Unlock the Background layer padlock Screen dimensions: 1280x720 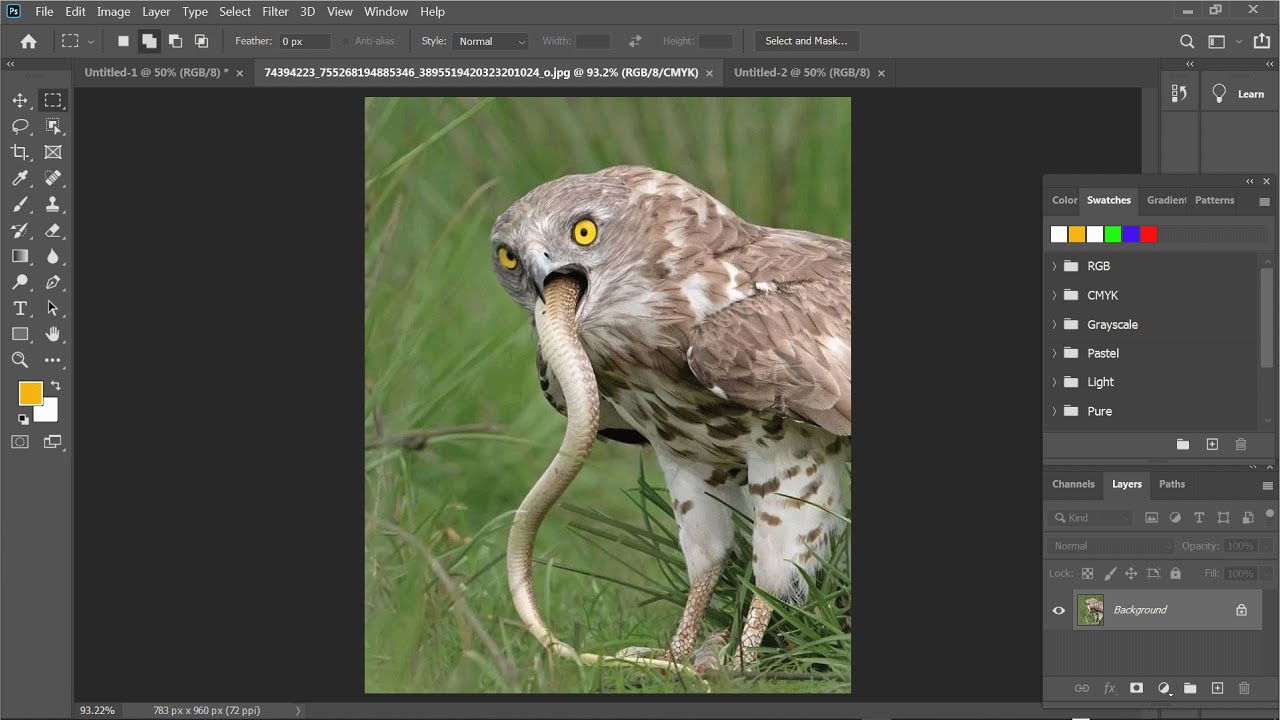point(1241,610)
